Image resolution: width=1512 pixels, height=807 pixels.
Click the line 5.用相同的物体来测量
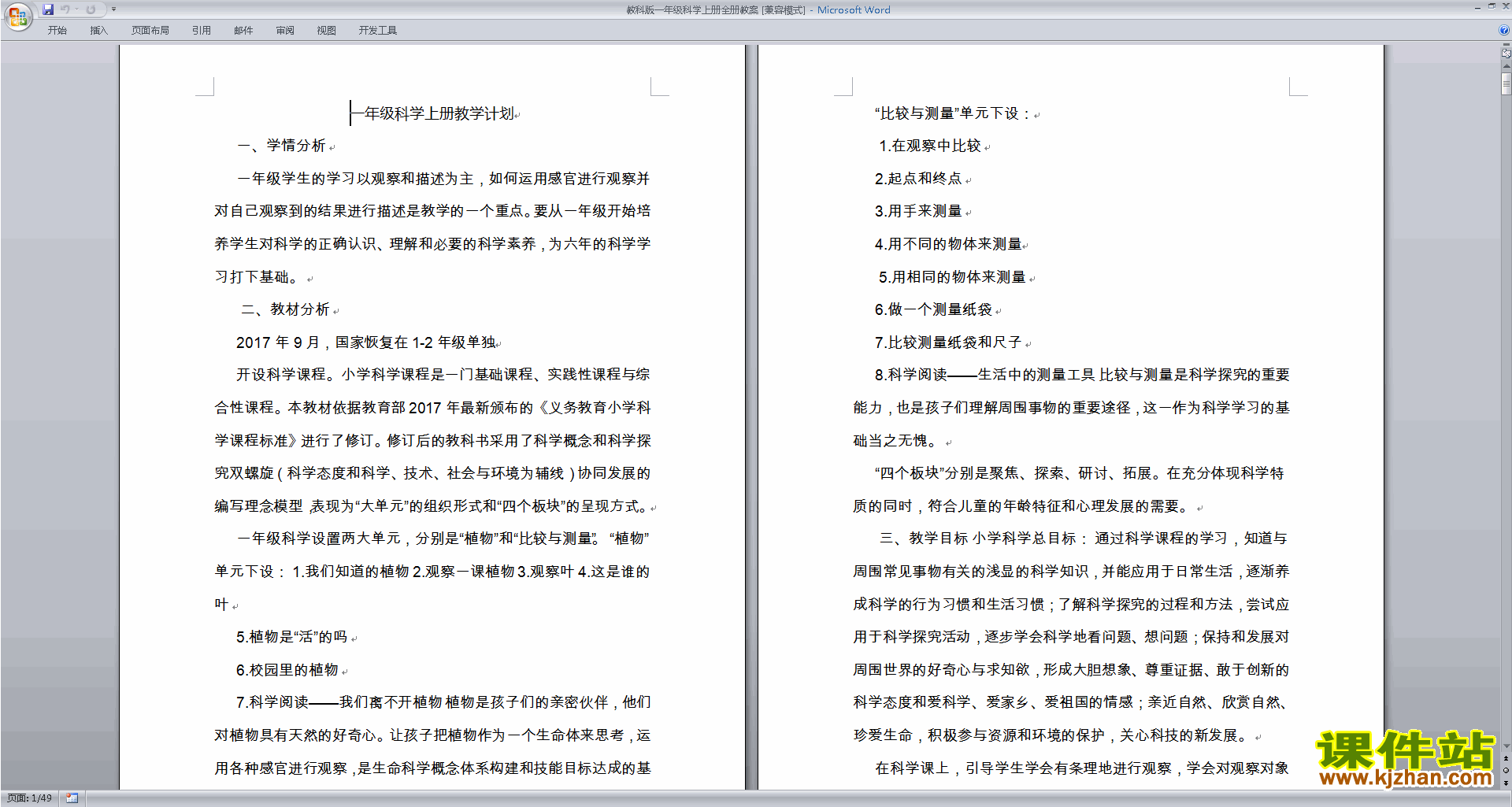[952, 277]
